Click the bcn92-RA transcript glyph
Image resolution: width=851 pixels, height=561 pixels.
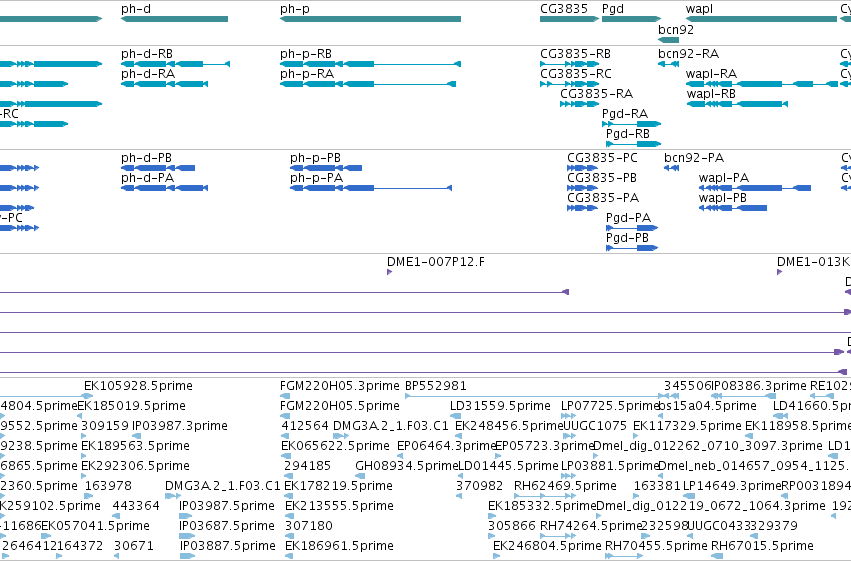[x=668, y=64]
